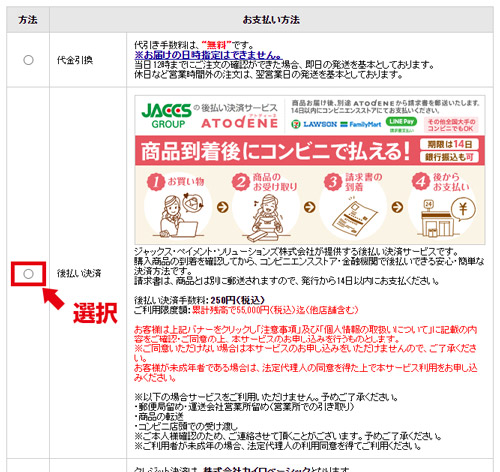The image size is (500, 472).
Task: Click the その他全国大手のコンビニでもOK badge
Action: [451, 125]
